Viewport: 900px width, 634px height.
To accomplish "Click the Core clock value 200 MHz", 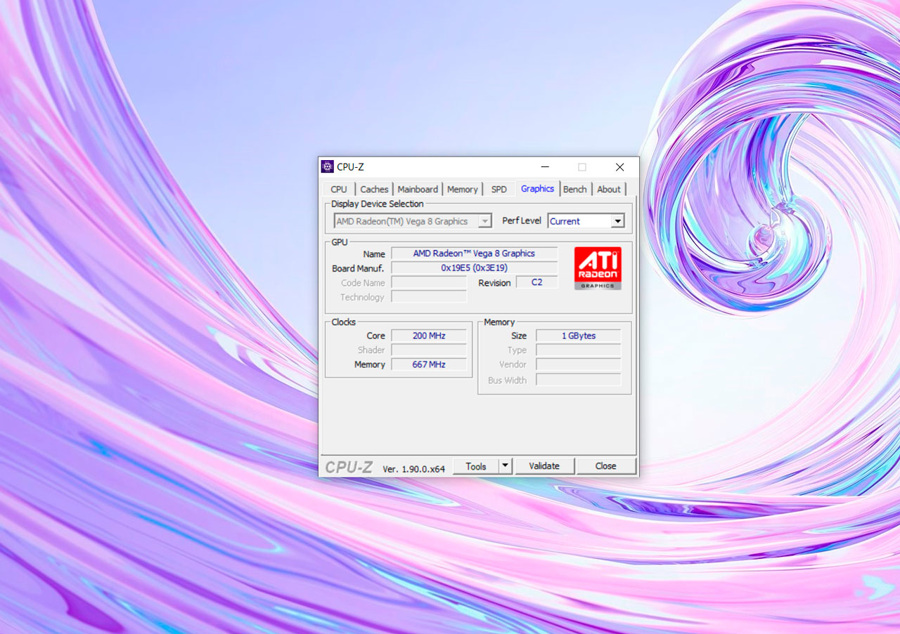I will (x=429, y=336).
